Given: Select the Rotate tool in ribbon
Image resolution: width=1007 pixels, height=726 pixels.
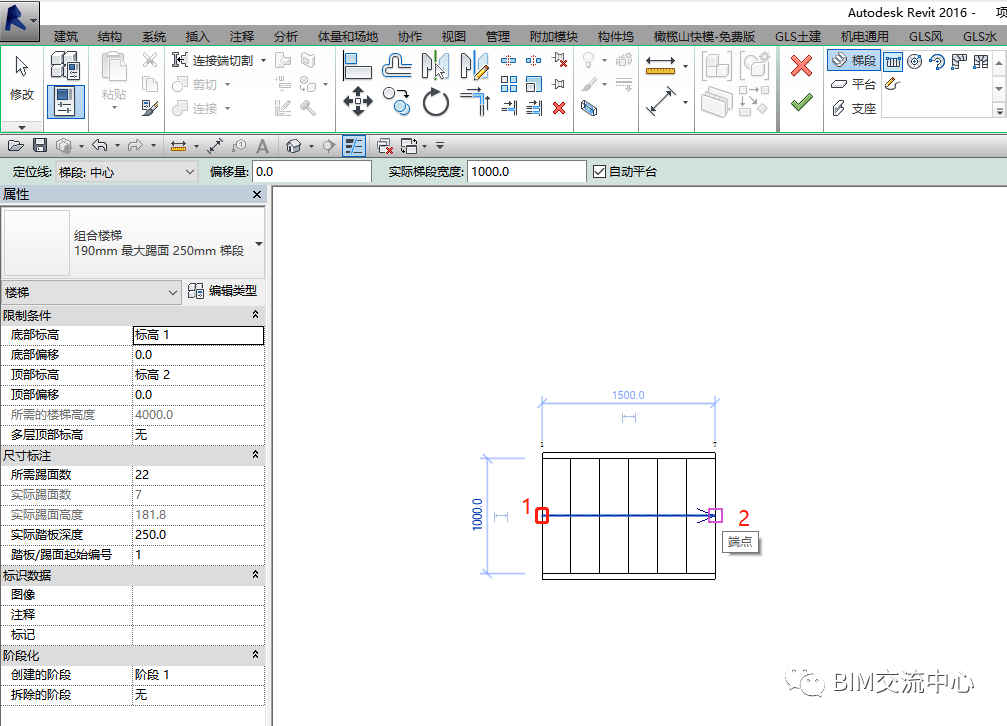Looking at the screenshot, I should pyautogui.click(x=436, y=102).
